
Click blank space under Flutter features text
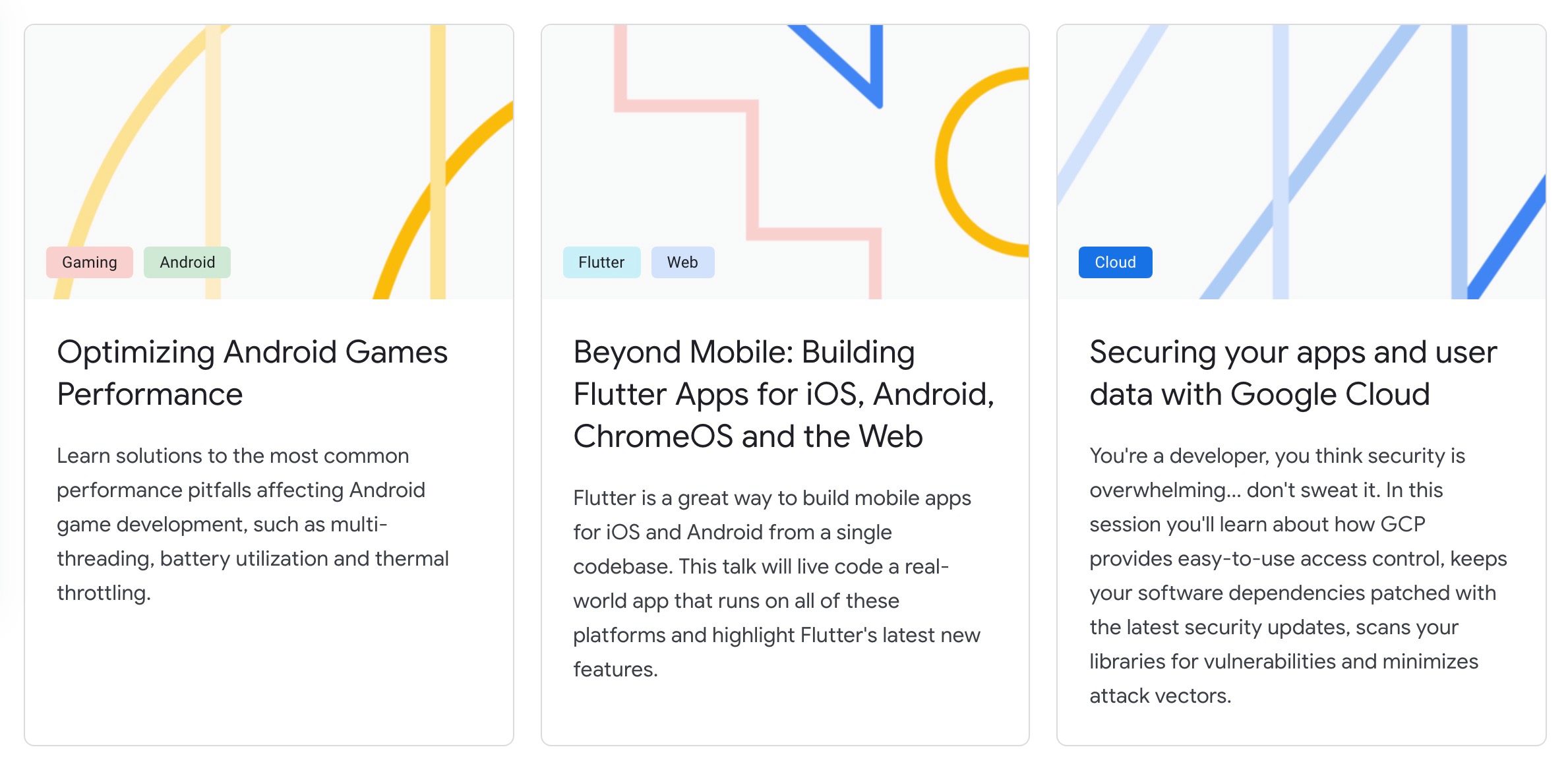[x=785, y=715]
